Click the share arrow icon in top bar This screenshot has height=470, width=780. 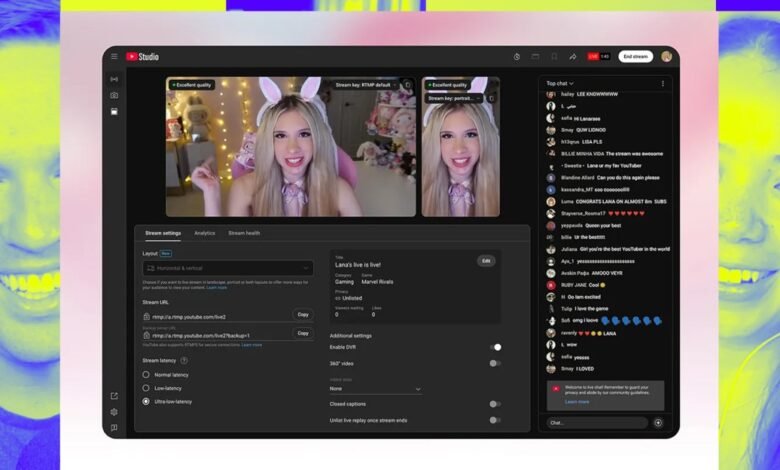click(x=573, y=57)
